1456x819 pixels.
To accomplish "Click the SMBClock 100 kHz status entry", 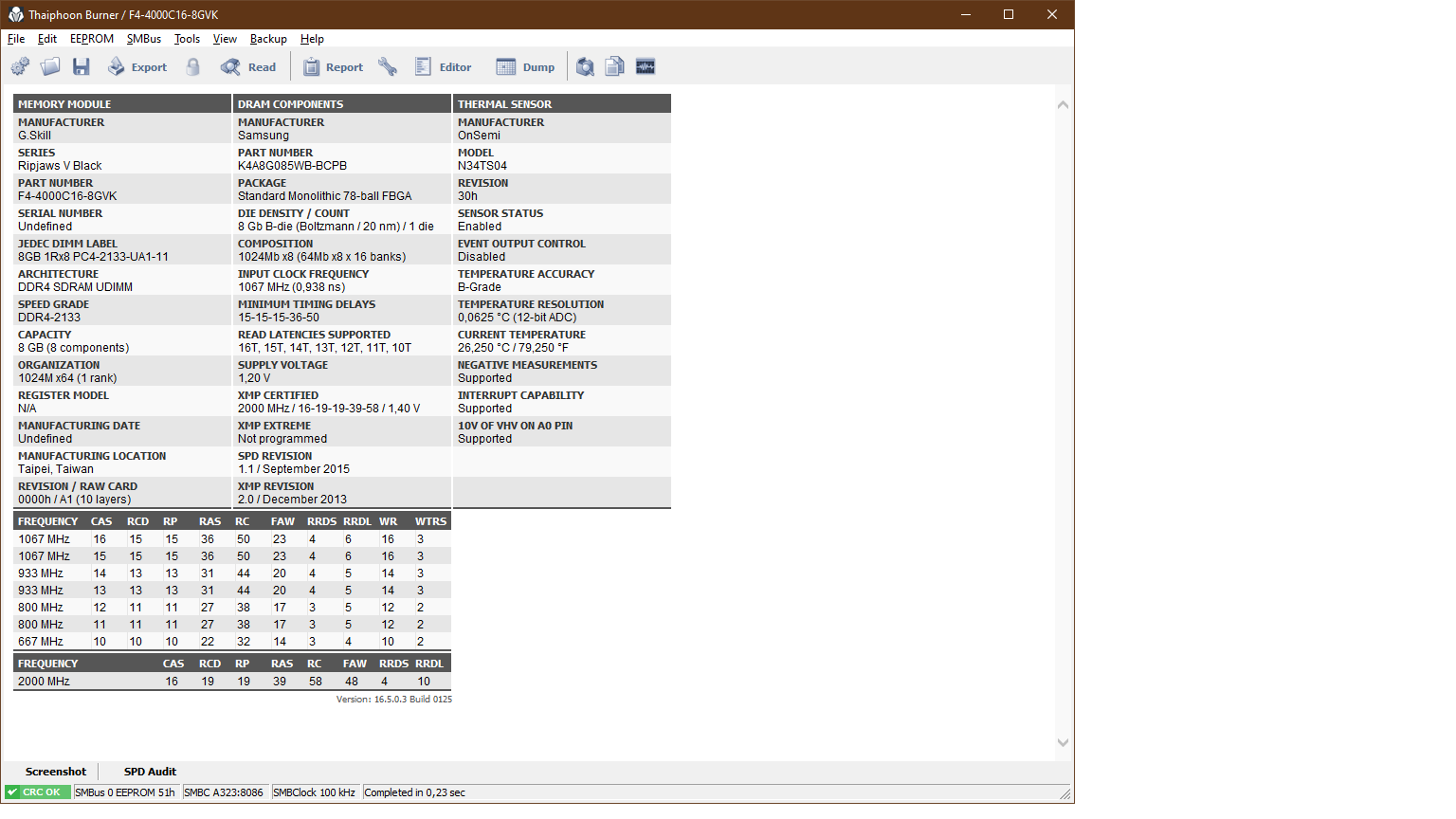I will (x=314, y=792).
